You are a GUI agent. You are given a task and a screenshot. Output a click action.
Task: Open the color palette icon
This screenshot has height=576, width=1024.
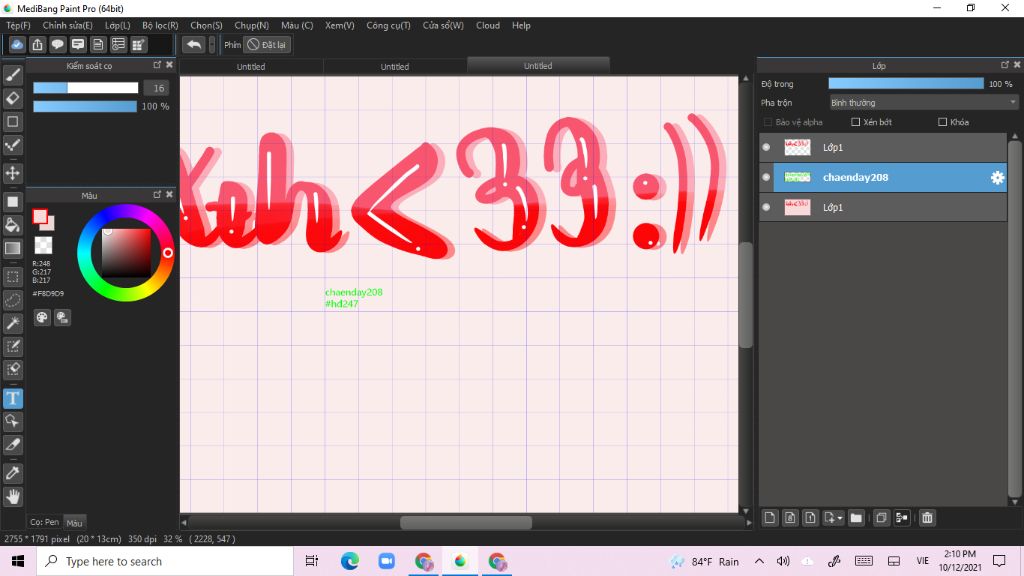pos(42,317)
